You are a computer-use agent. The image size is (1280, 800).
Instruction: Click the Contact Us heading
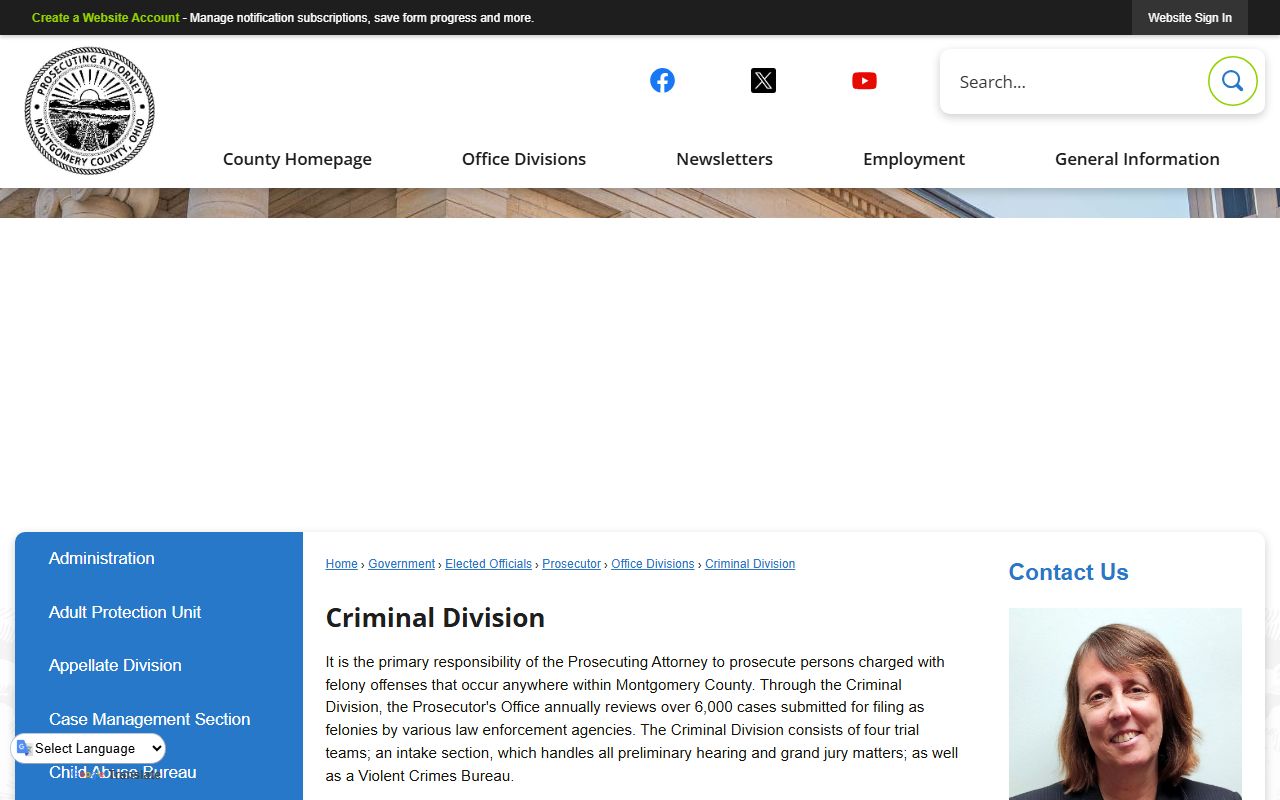coord(1068,572)
